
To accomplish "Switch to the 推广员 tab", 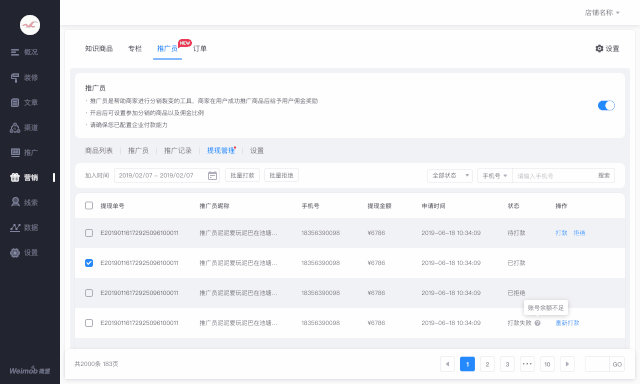I will click(x=167, y=49).
